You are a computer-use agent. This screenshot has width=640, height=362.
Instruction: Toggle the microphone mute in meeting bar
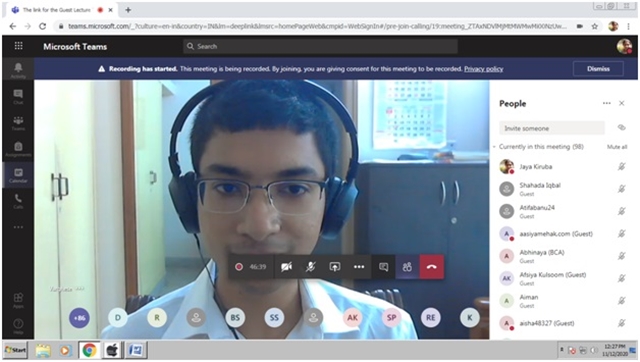[310, 267]
